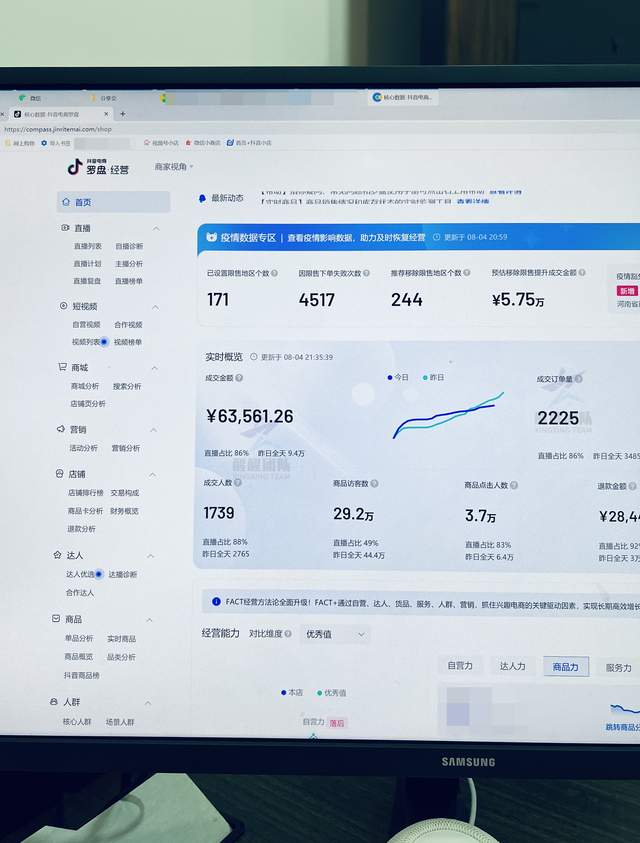Open the 优秀值 comparison dropdown
640x843 pixels.
click(x=335, y=634)
